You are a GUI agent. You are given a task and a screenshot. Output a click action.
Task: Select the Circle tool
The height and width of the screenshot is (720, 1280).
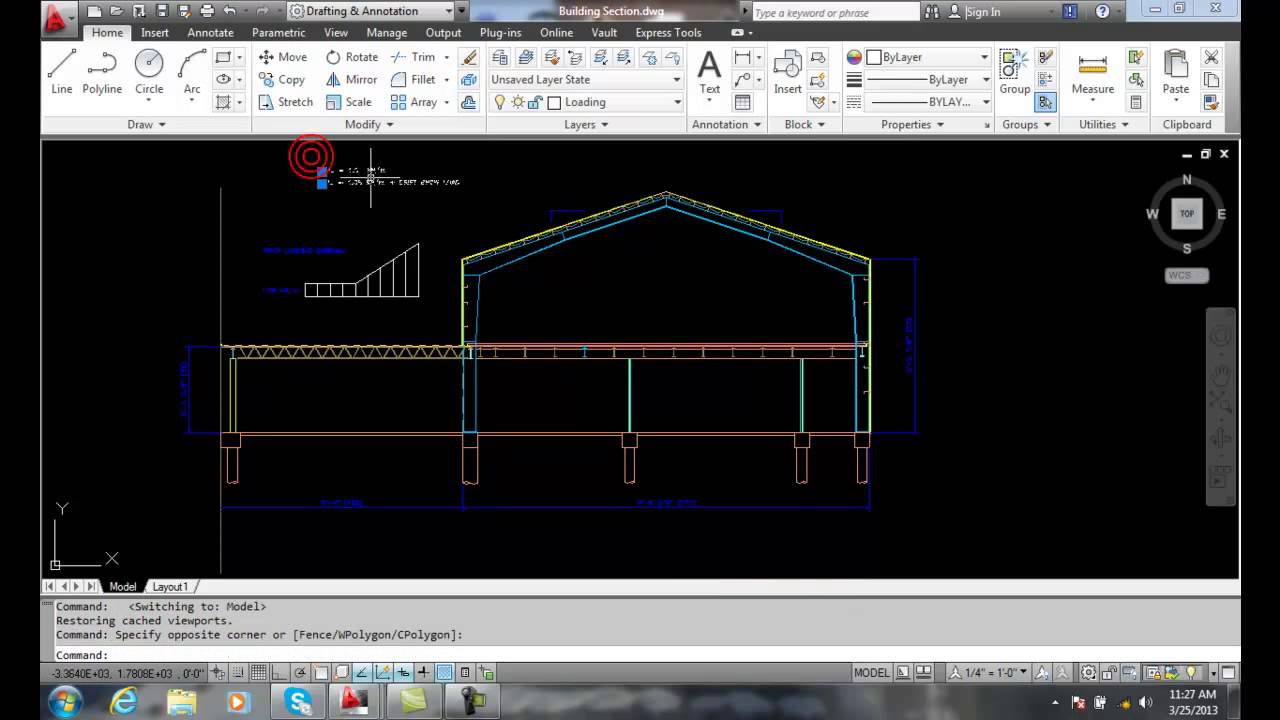tap(149, 73)
